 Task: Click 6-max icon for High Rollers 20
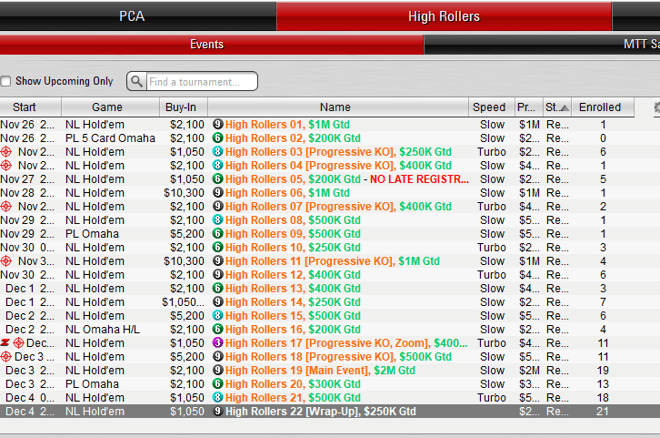pos(218,384)
